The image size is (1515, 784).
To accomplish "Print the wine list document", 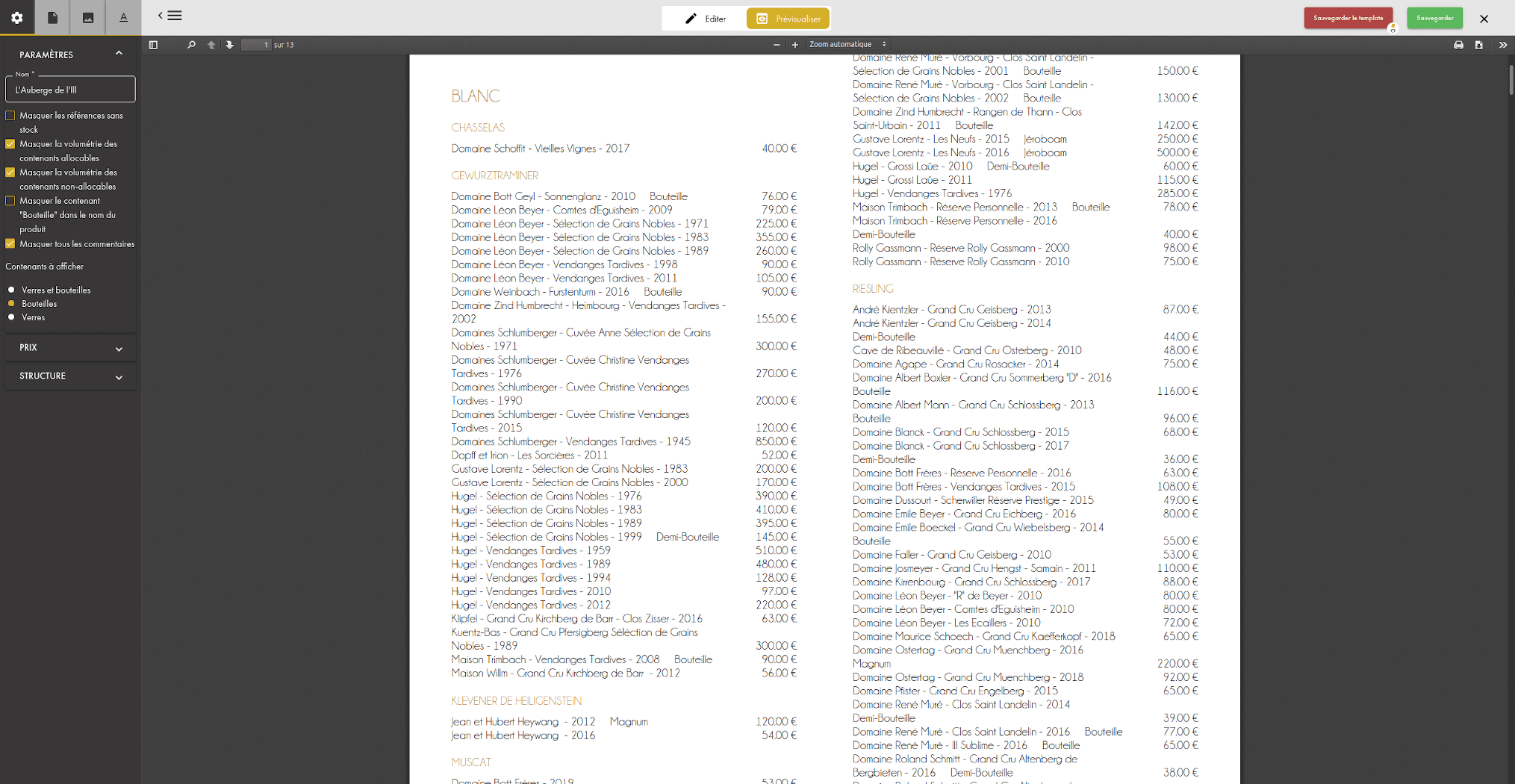I will 1458,45.
